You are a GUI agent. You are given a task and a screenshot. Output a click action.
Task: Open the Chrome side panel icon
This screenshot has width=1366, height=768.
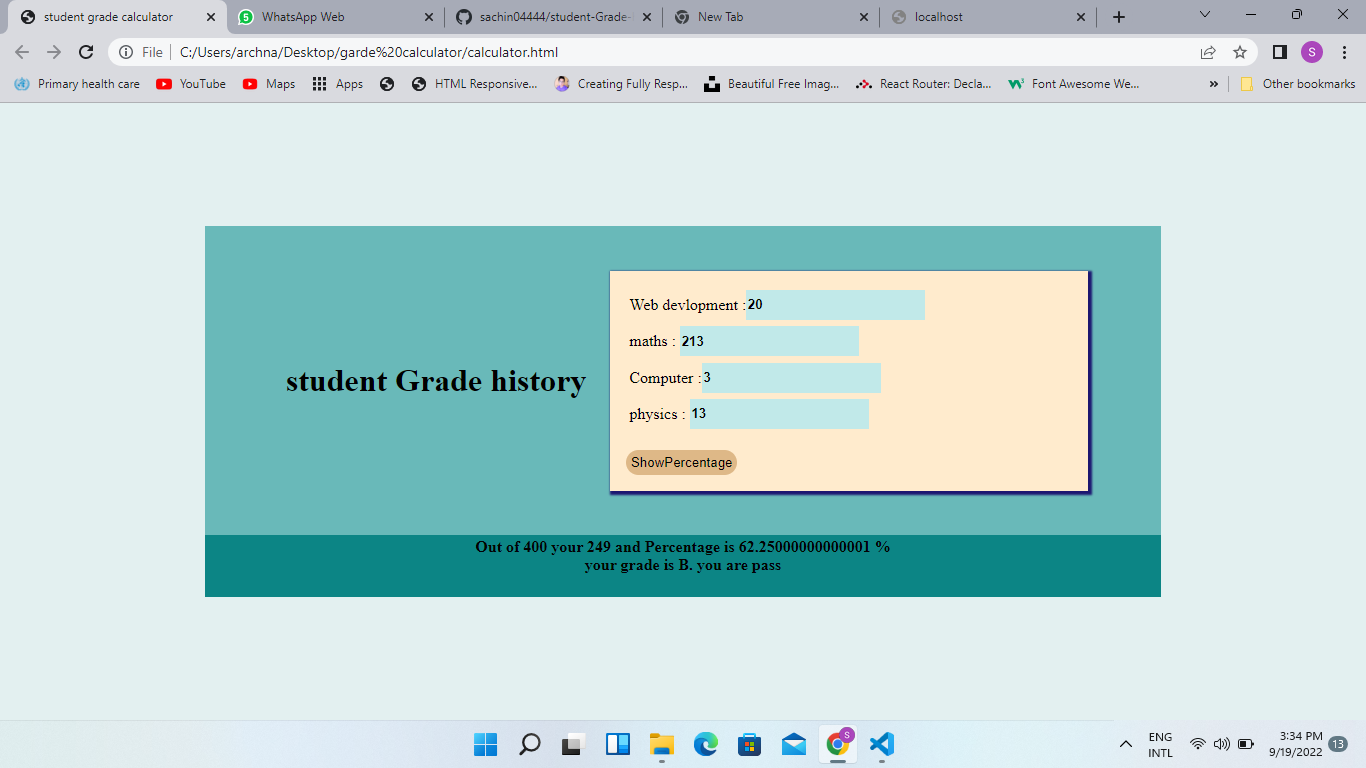(1279, 51)
